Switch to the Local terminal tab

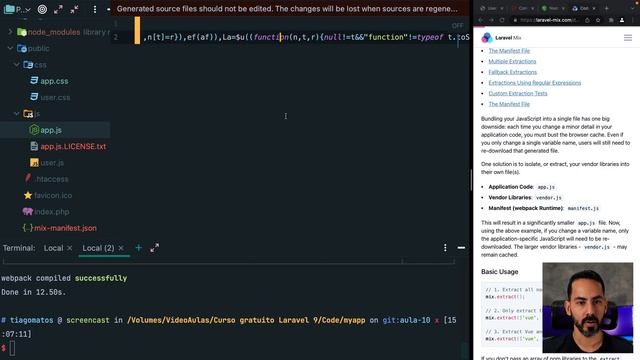pyautogui.click(x=53, y=248)
